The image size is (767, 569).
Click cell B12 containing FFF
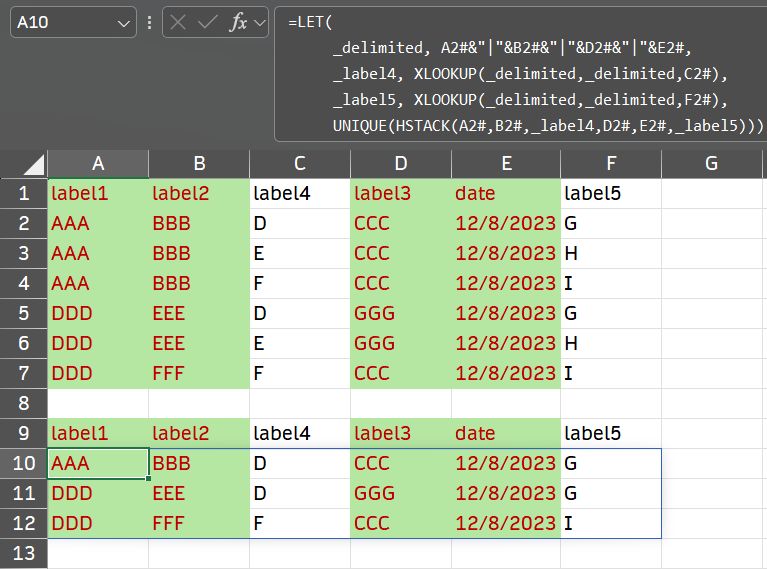(199, 523)
